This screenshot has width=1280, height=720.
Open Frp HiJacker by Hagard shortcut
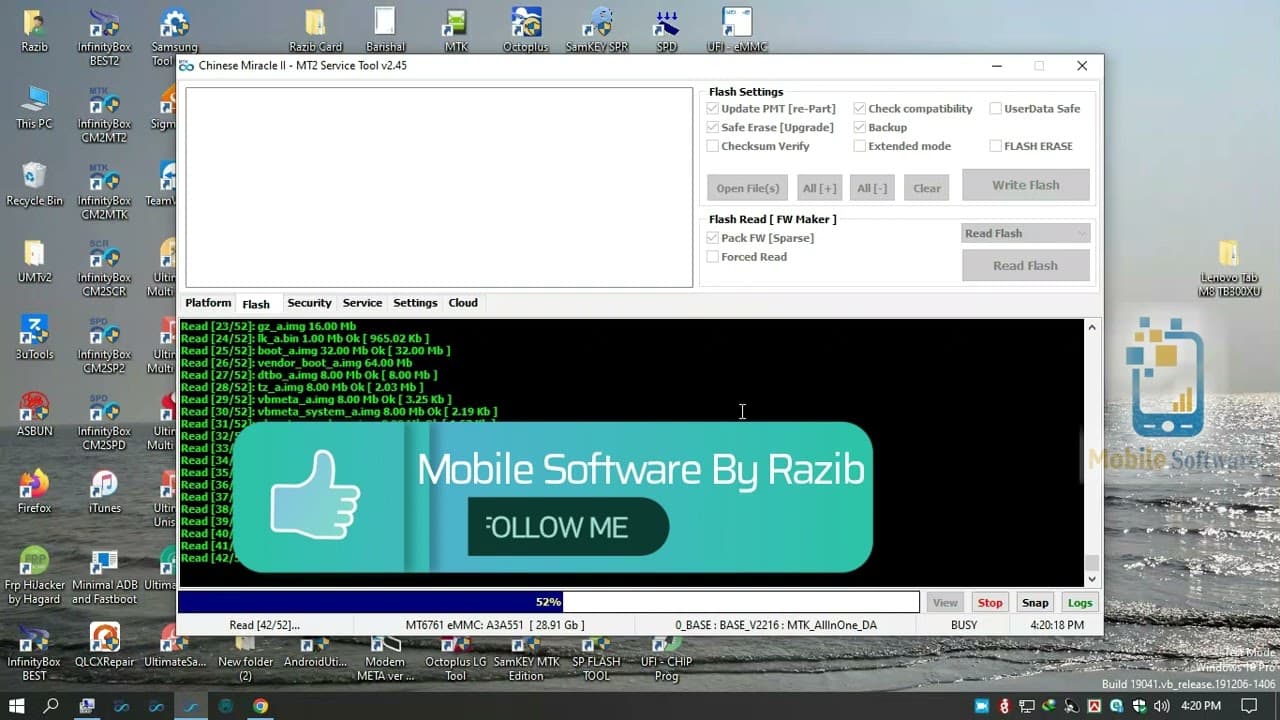tap(34, 576)
